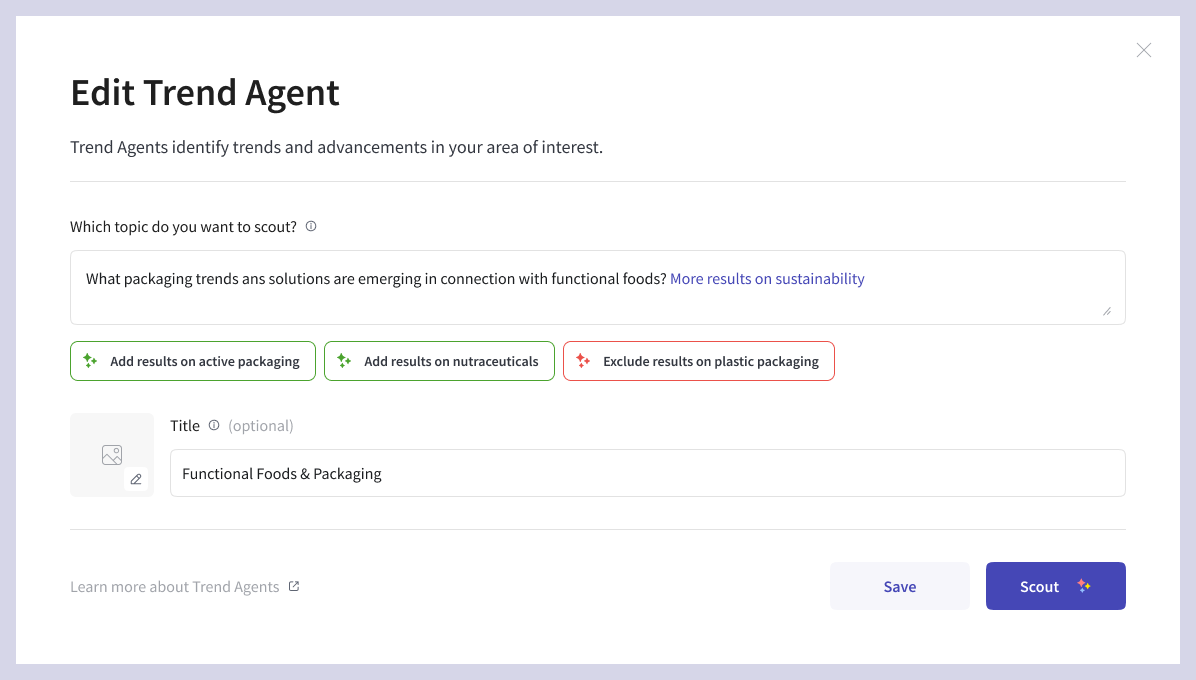Viewport: 1196px width, 680px height.
Task: Click the info icon next to the Title label
Action: (213, 425)
